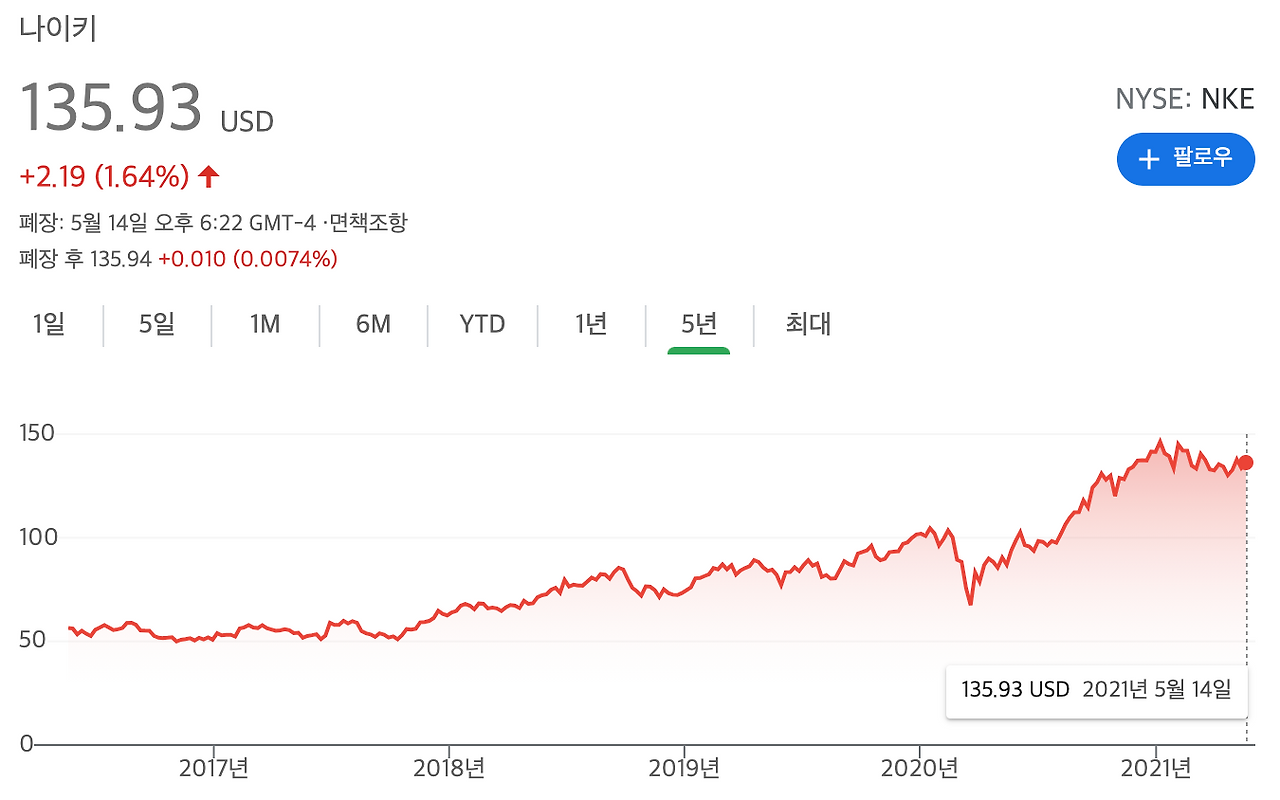Image resolution: width=1280 pixels, height=800 pixels.
Task: Click the +2.19 (1.64%) change text
Action: [105, 177]
